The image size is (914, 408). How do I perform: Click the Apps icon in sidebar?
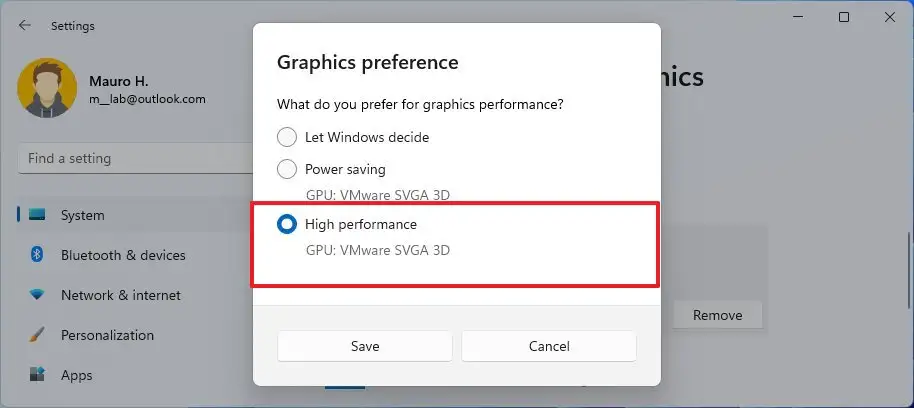37,375
